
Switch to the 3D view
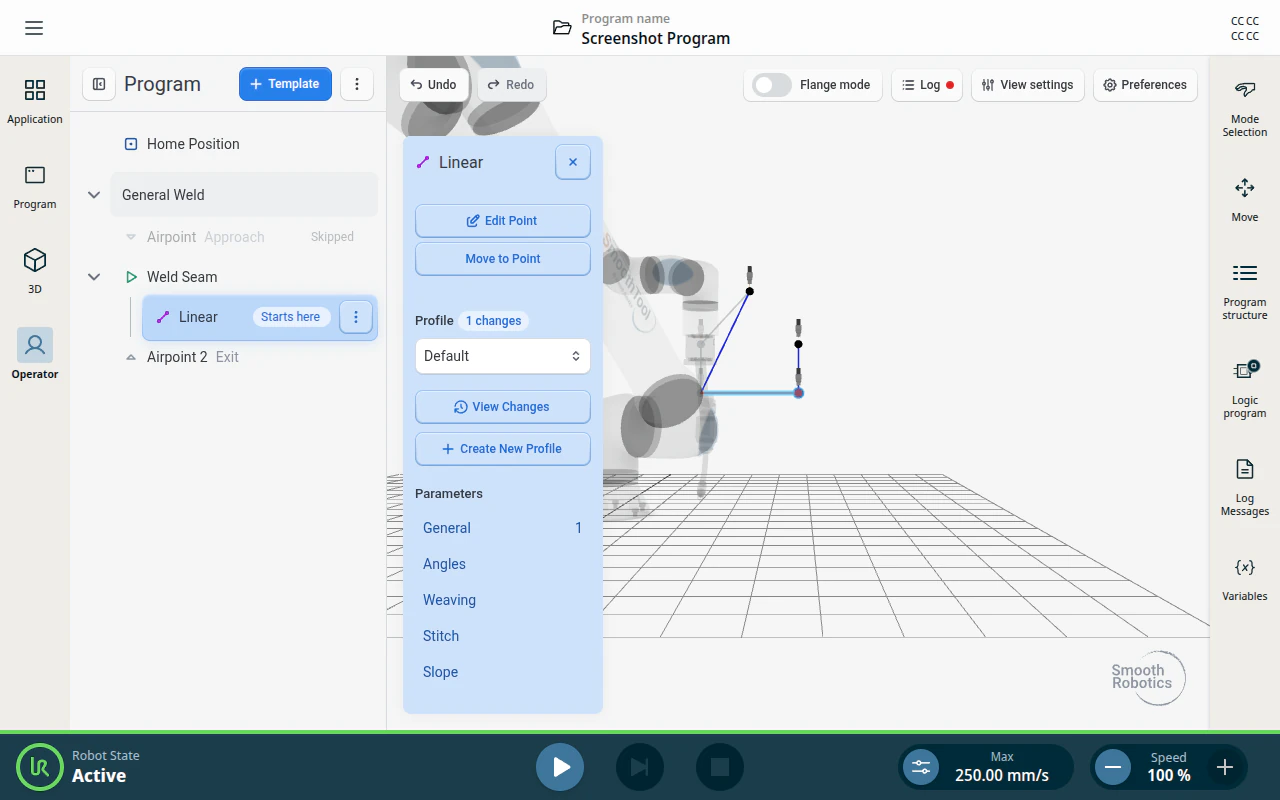(35, 272)
